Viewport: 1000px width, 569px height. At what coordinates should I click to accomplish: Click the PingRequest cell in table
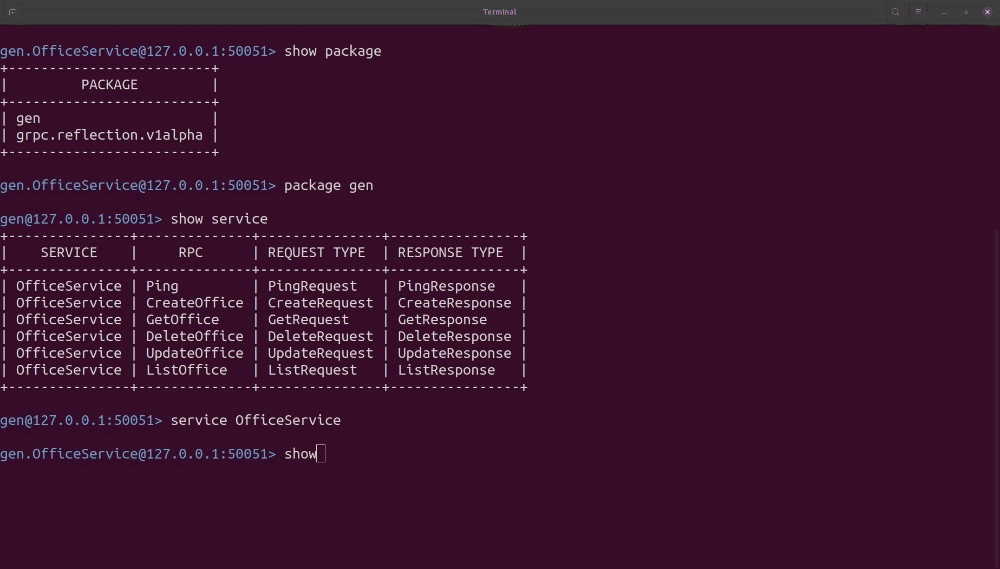312,286
